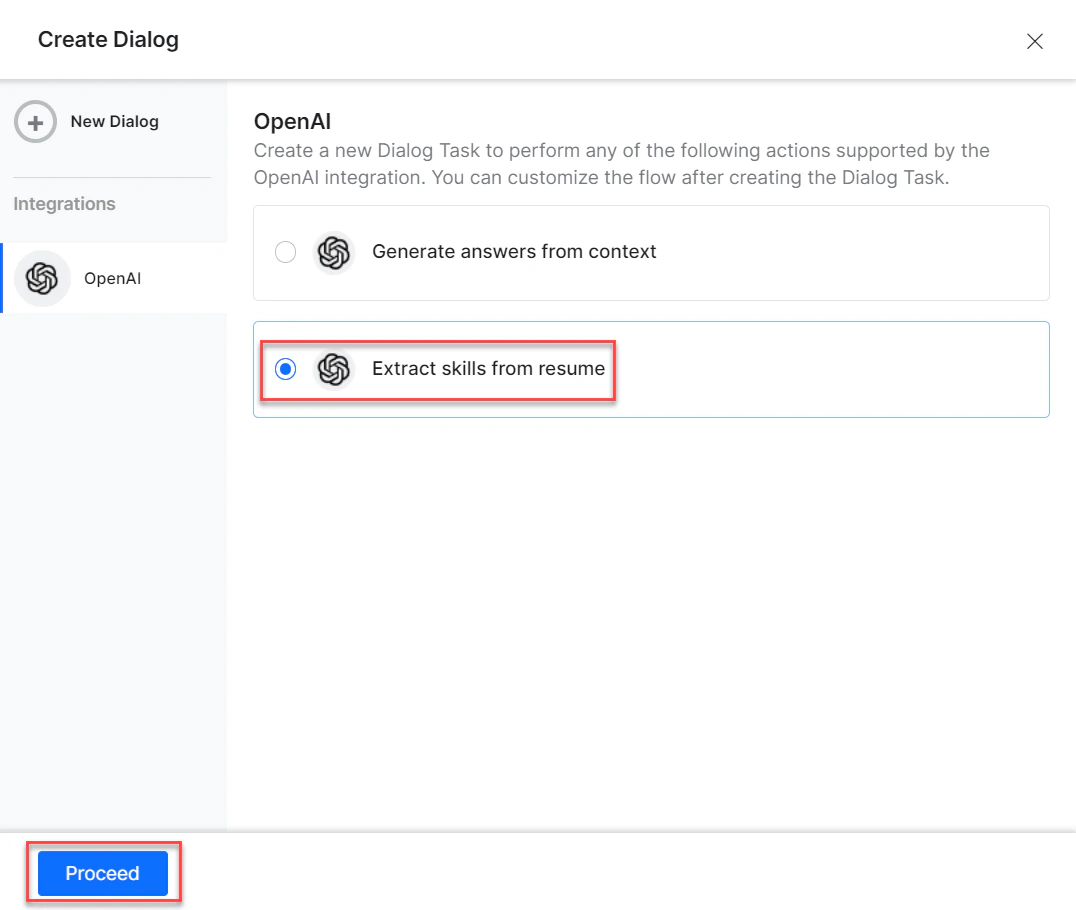Screen dimensions: 1076x910
Task: Click the Proceed button
Action: 102,873
